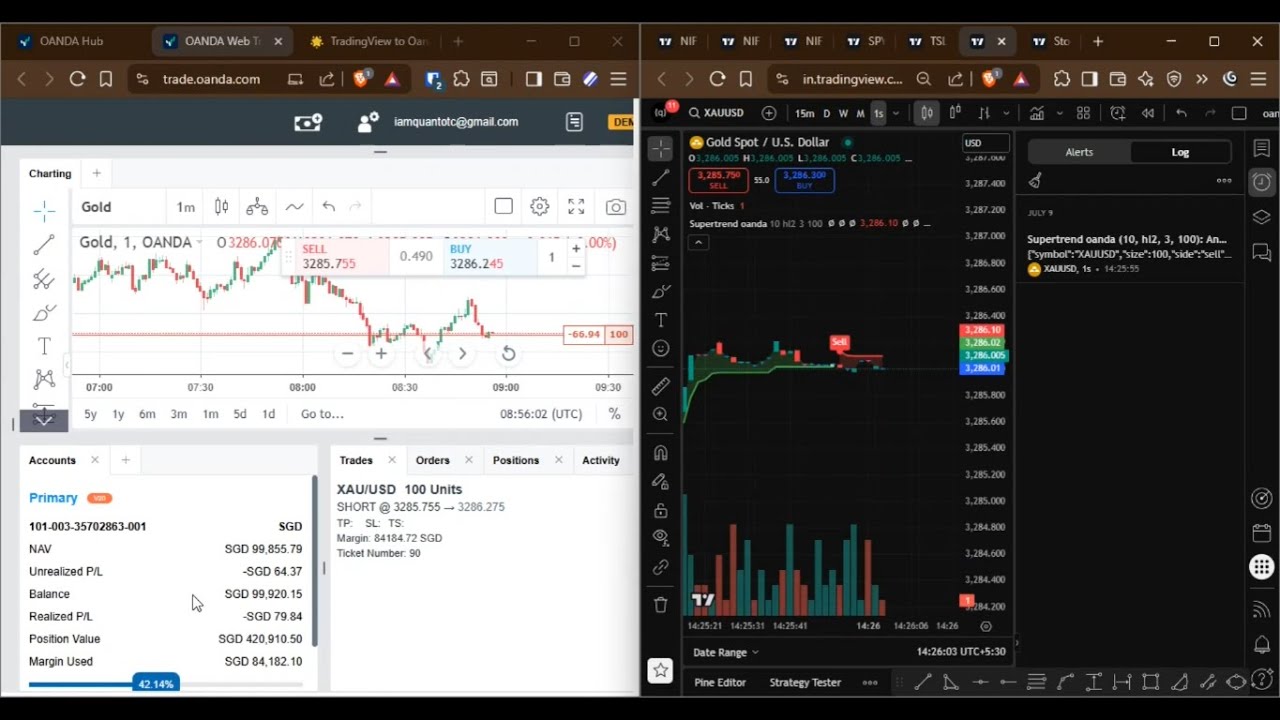The image size is (1280, 720).
Task: Select the text tool in OANDA chart
Action: [x=44, y=347]
